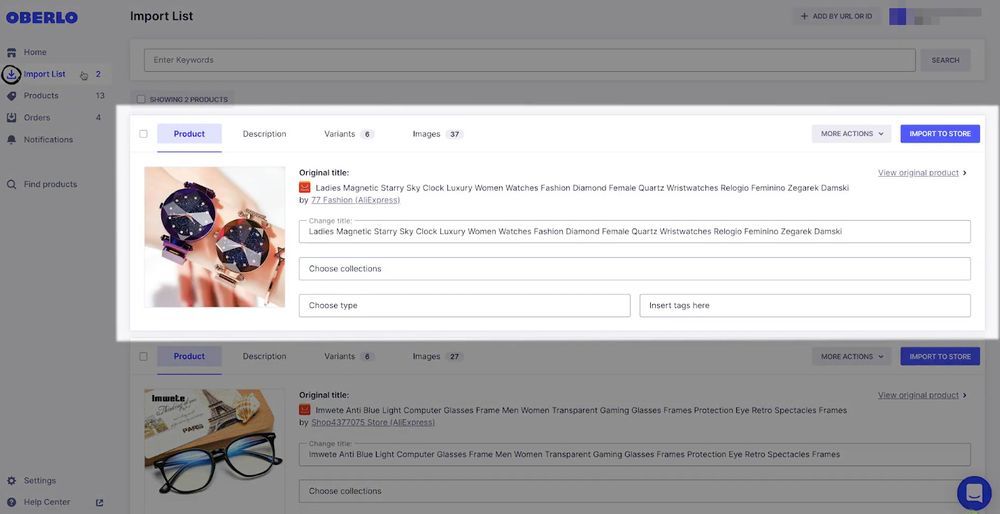Switch to Description tab of the glasses product
Screen dimensions: 1000x514
pyautogui.click(x=264, y=356)
